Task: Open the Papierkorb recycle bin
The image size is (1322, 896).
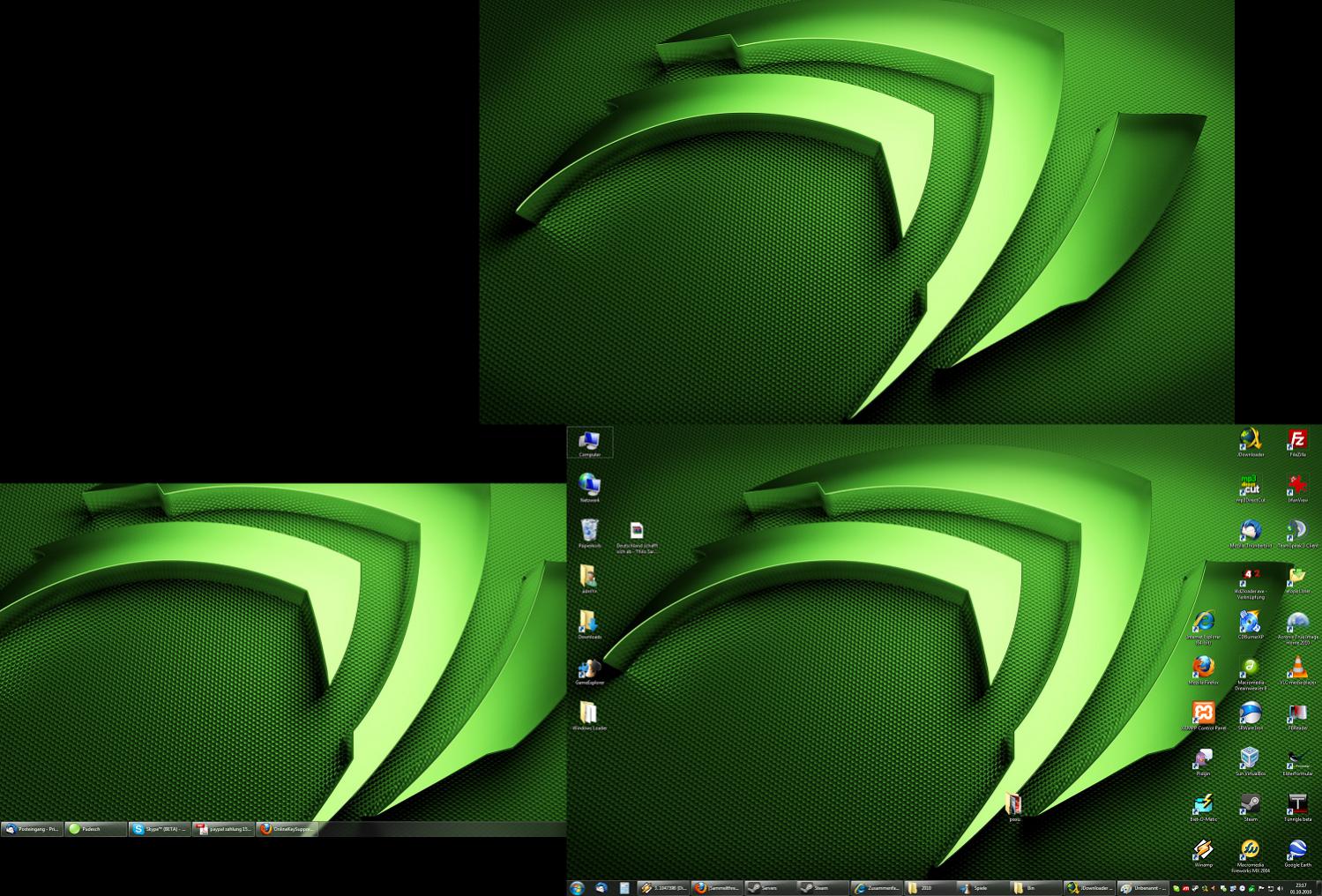Action: [x=589, y=534]
